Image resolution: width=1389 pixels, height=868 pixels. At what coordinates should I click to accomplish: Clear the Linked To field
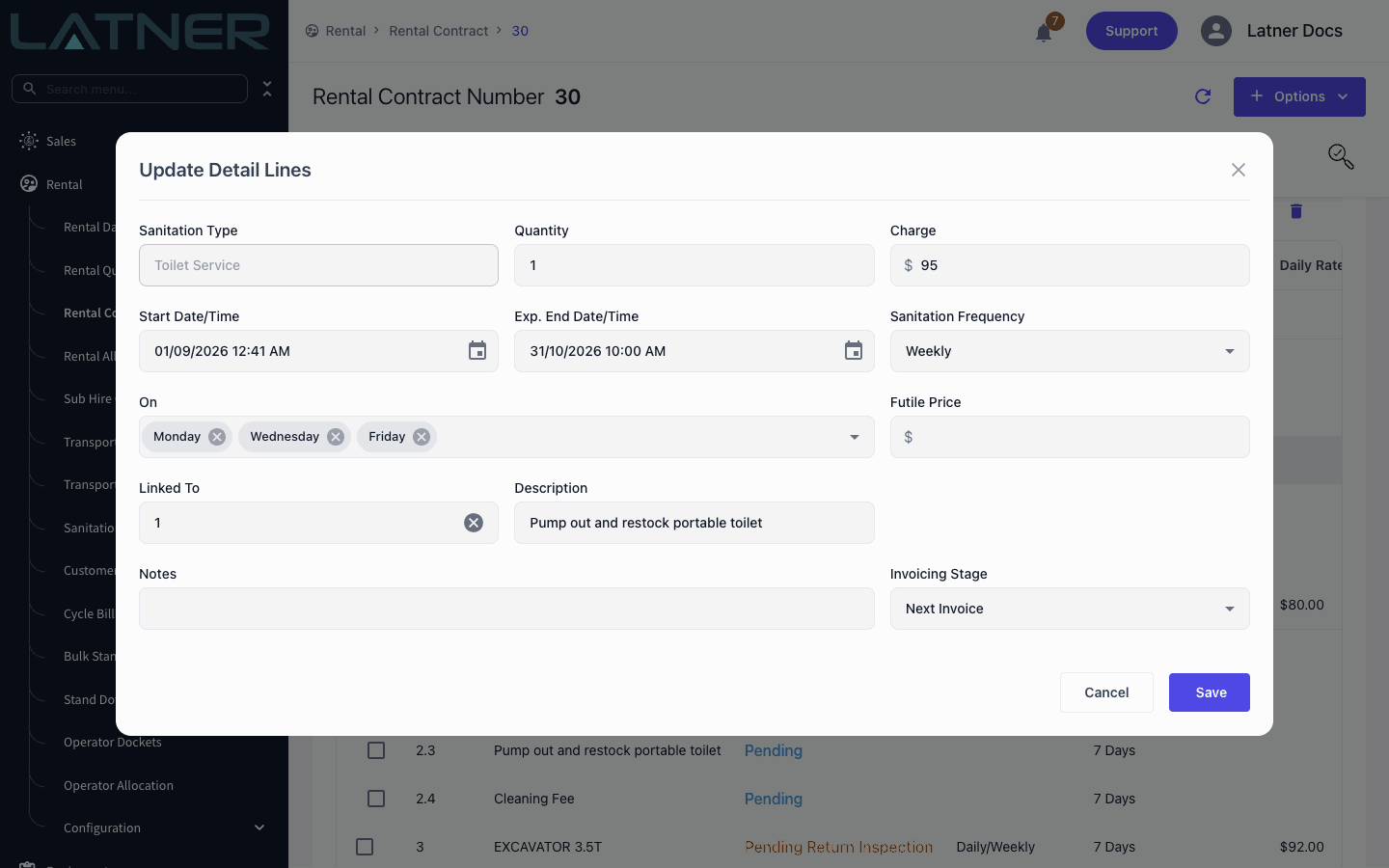(474, 523)
